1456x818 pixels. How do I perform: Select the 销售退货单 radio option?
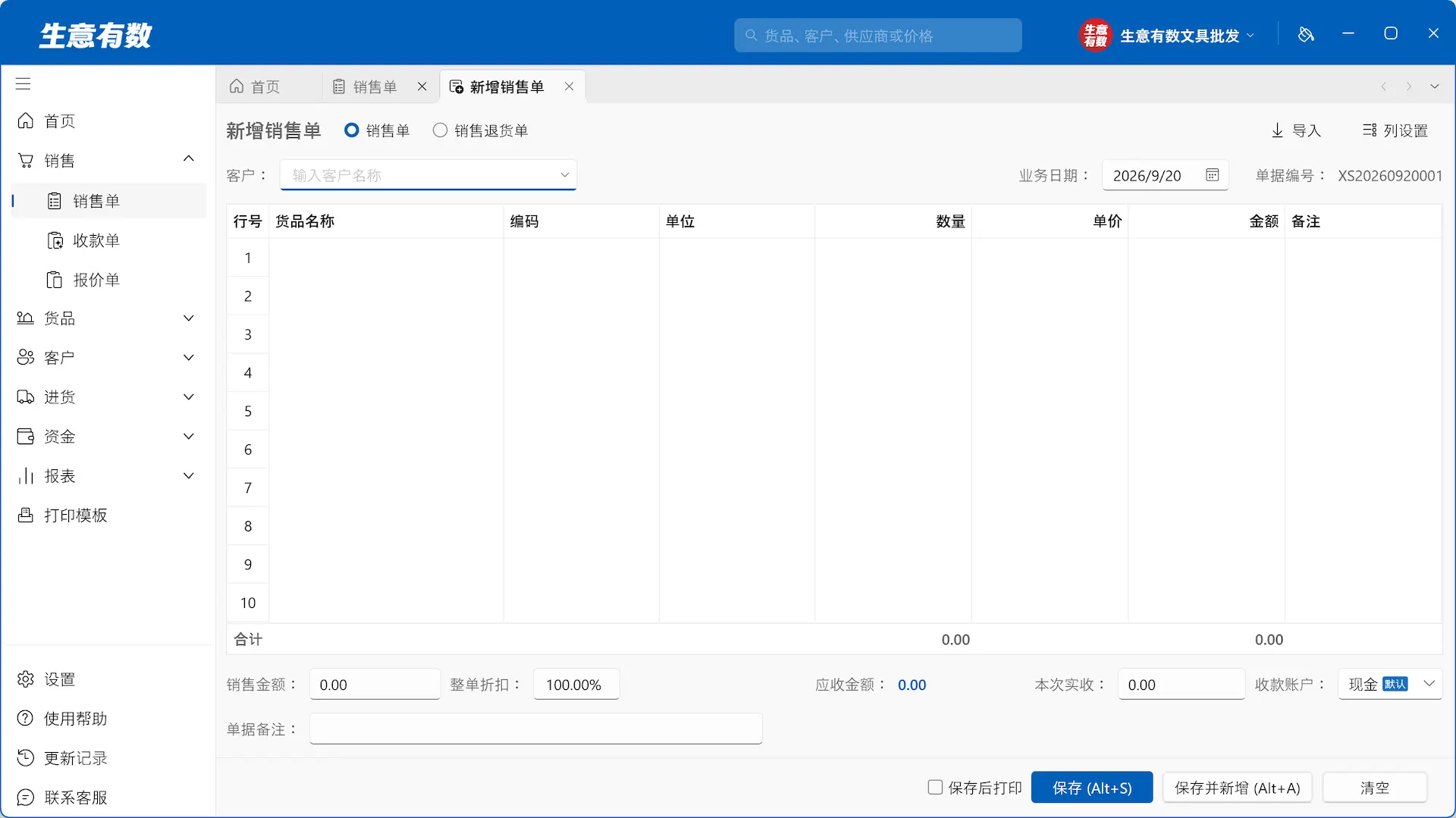point(440,130)
